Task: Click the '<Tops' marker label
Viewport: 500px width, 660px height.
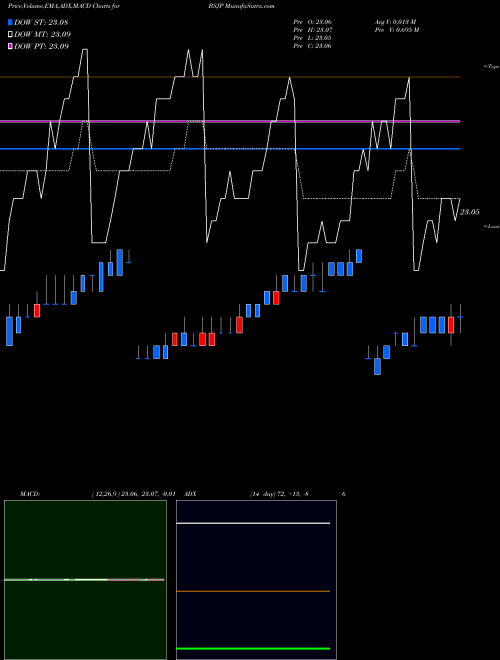Action: tap(491, 67)
